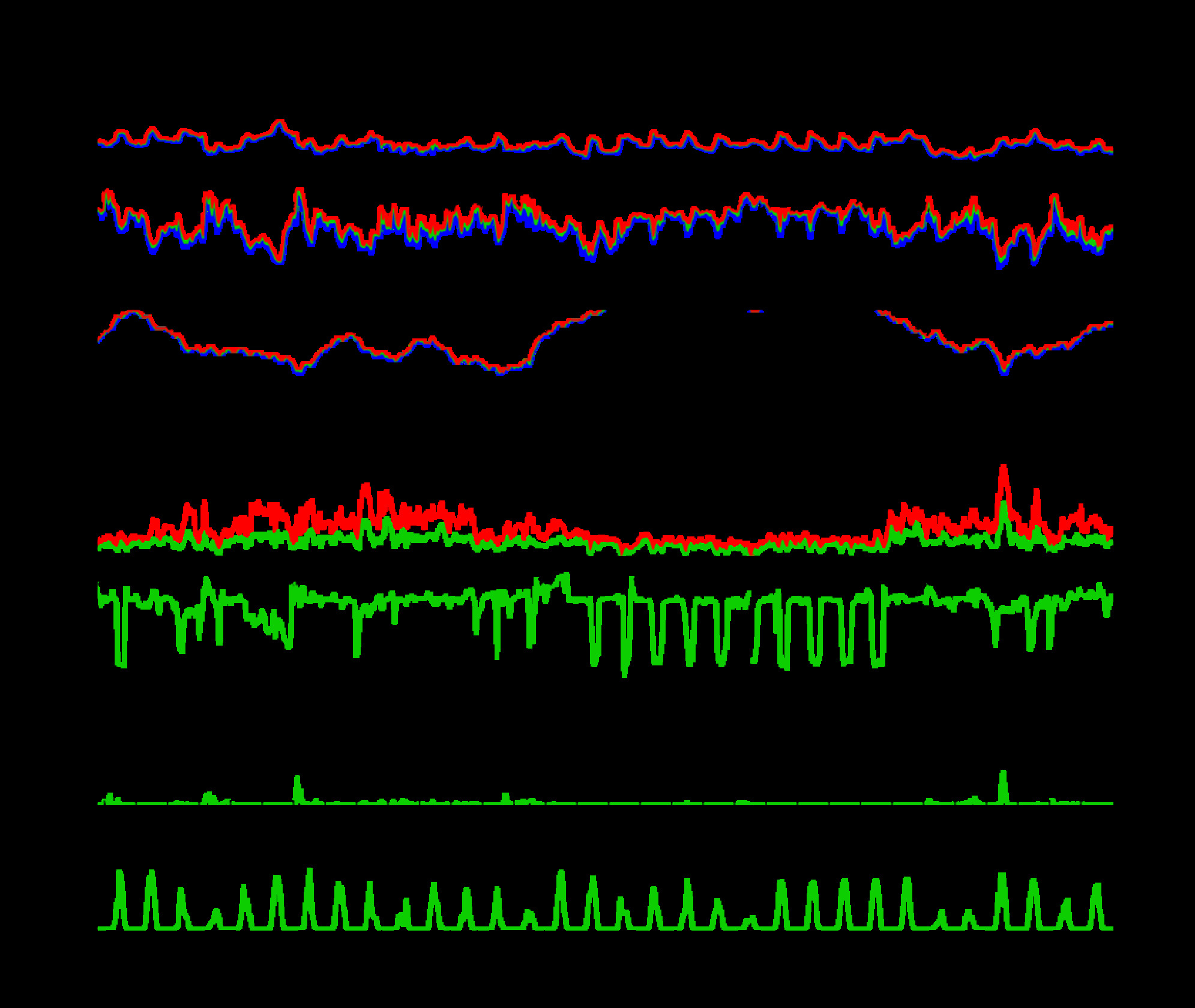Pick the smooth third trace with the gap
Image resolution: width=1195 pixels, height=1008 pixels.
606,343
